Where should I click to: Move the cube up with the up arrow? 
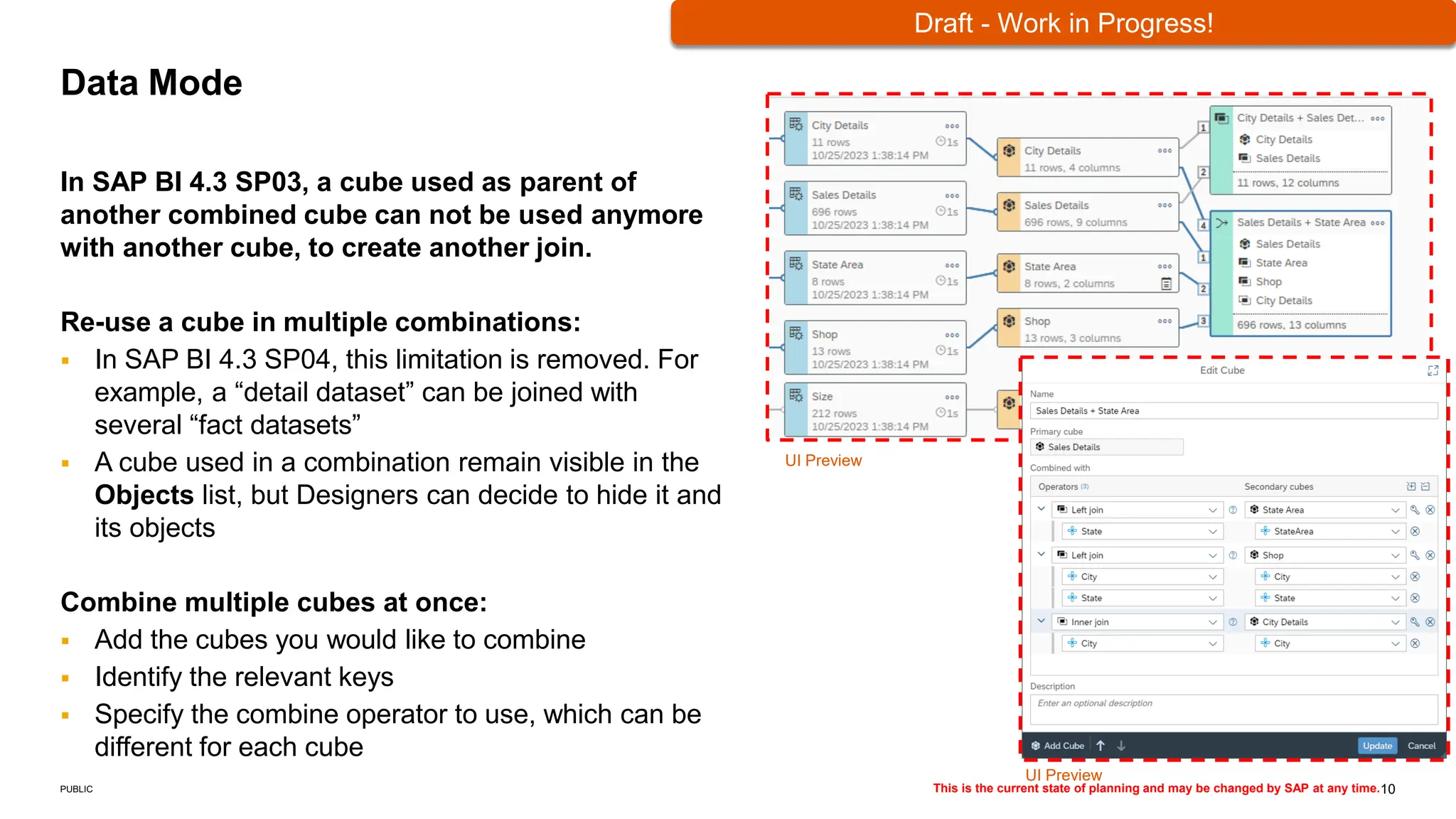(x=1101, y=746)
